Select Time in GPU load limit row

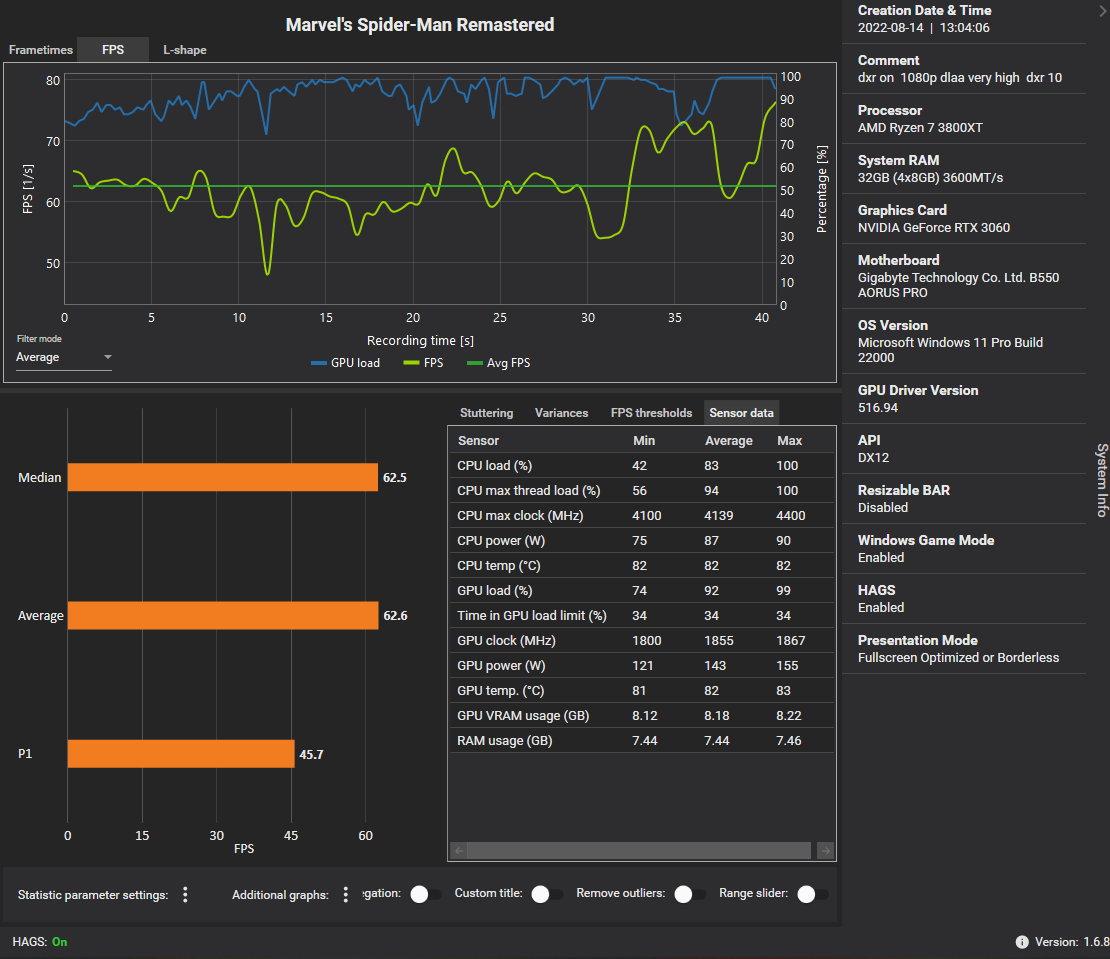pyautogui.click(x=641, y=616)
